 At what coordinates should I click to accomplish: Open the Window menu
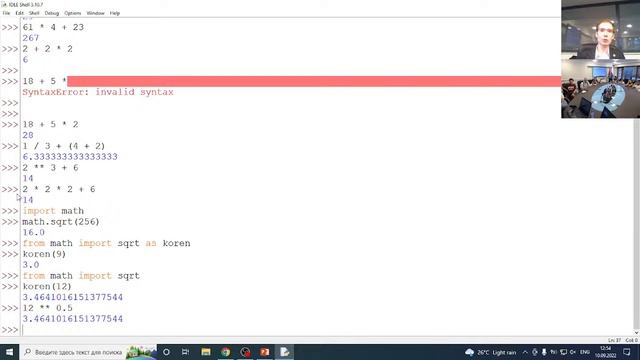[x=96, y=13]
